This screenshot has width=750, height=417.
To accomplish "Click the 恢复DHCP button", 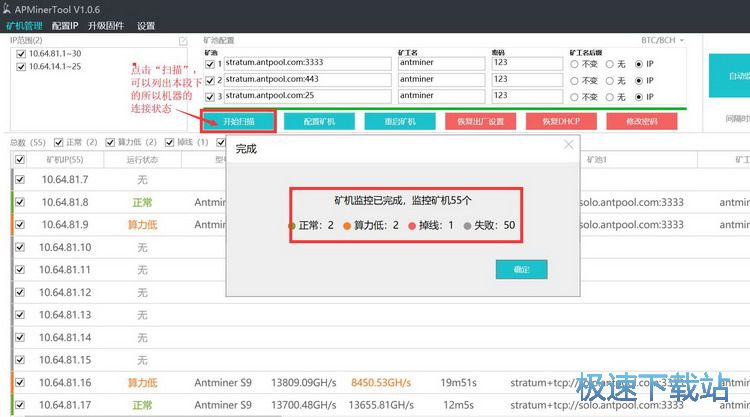I will 561,121.
